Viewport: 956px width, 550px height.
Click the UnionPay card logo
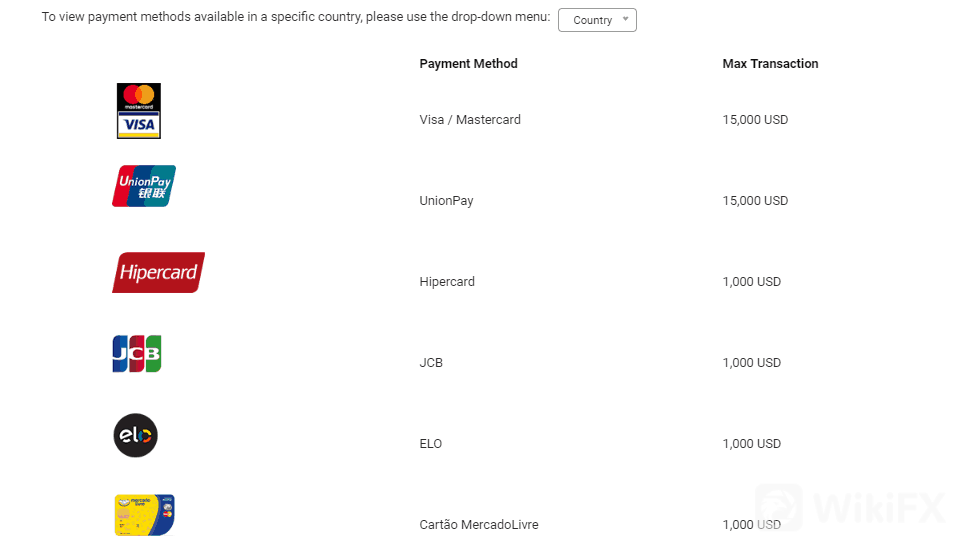pyautogui.click(x=144, y=186)
